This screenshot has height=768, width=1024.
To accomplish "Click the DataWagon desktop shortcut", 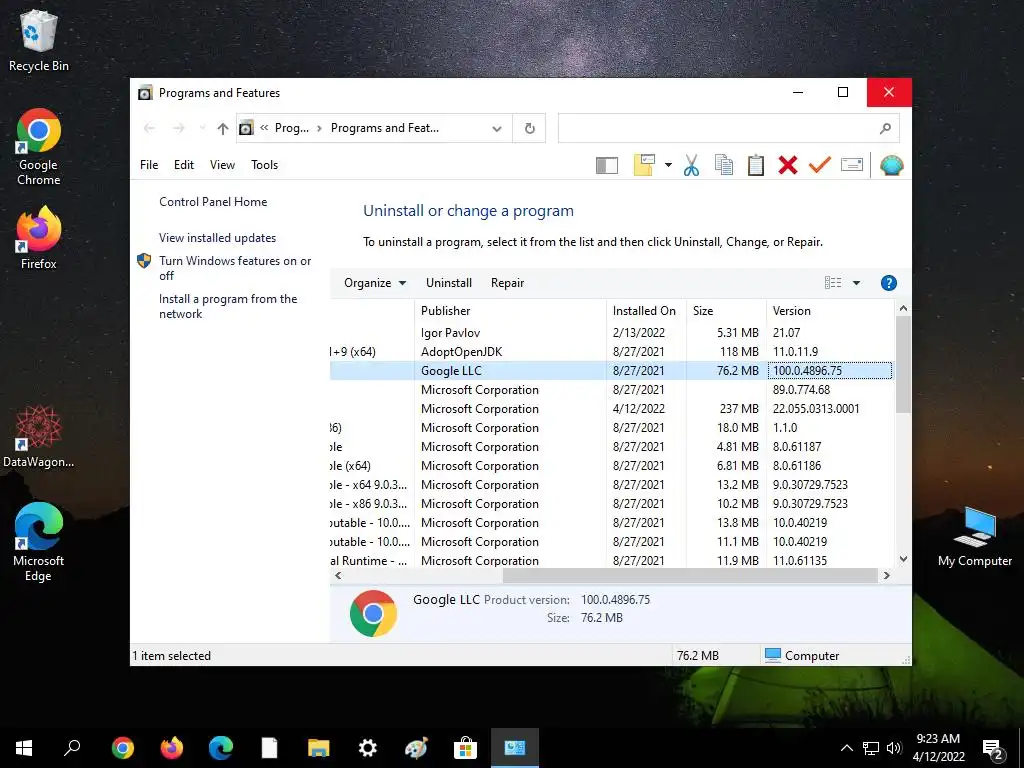I will [x=39, y=436].
